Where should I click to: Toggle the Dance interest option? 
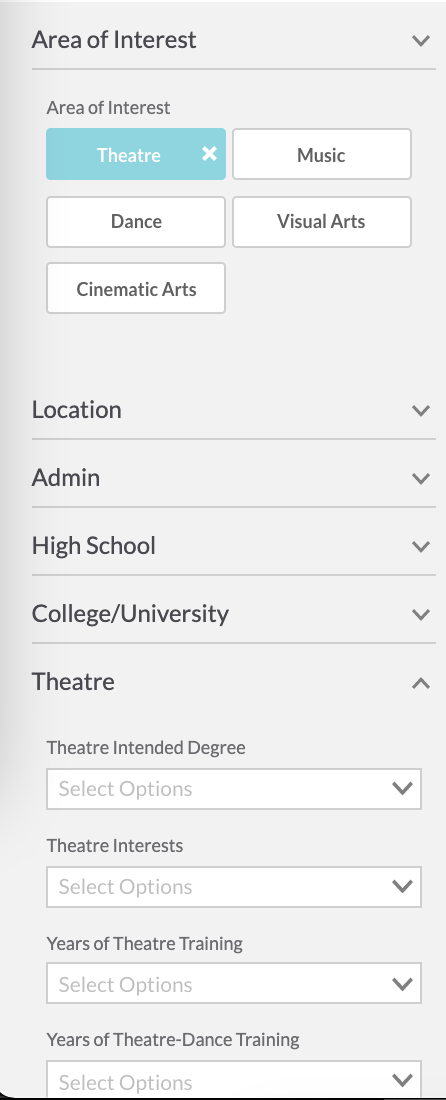(136, 222)
